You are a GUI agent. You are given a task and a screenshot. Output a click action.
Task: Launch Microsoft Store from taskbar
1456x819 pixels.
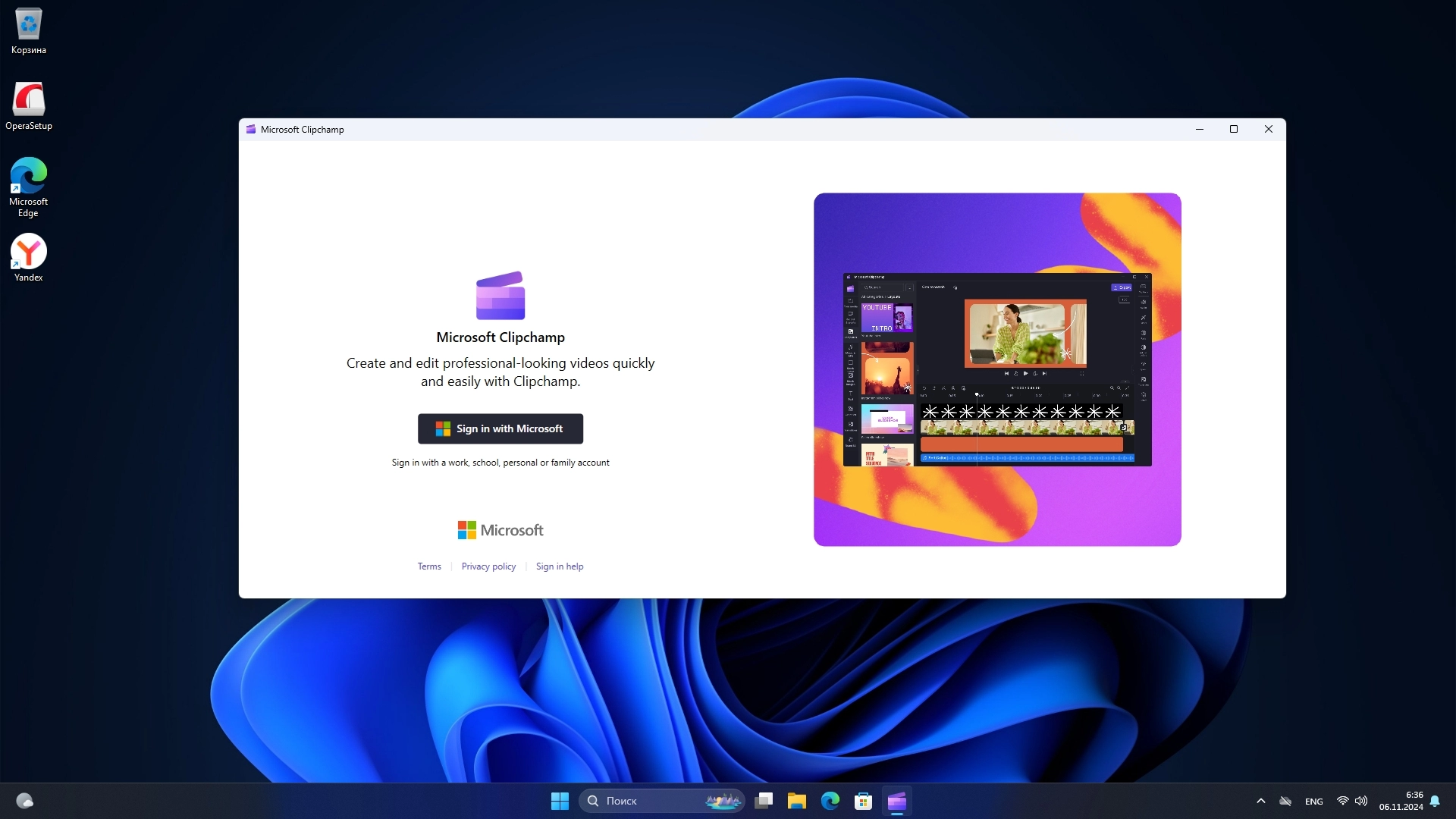click(863, 801)
